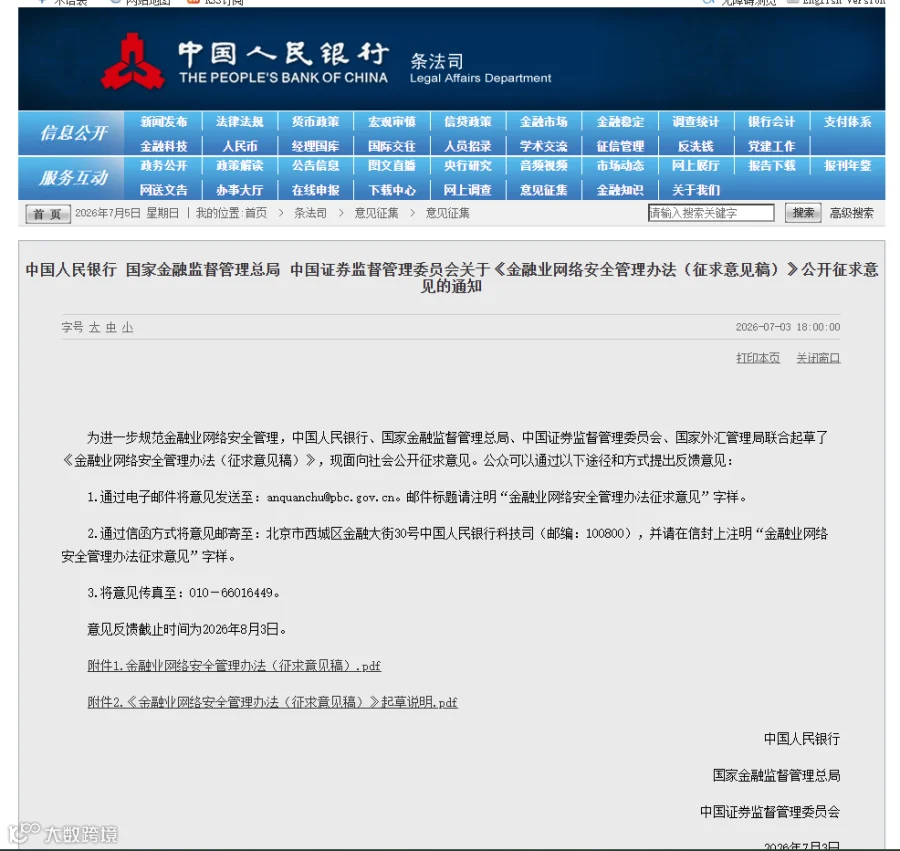Open 音频视频 menu item
The height and width of the screenshot is (851, 900).
point(544,166)
